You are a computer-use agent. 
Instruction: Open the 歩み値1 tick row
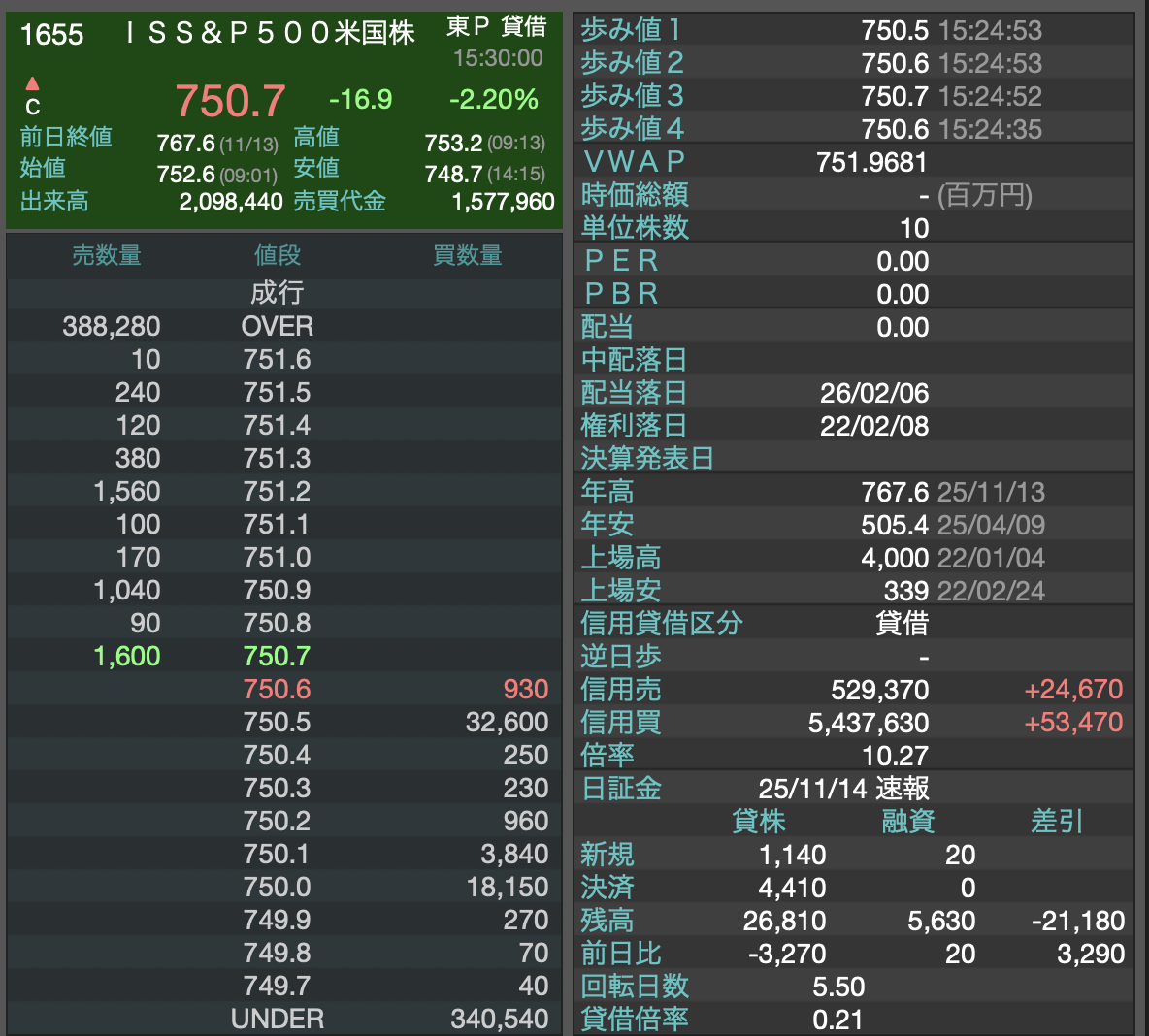632,31
